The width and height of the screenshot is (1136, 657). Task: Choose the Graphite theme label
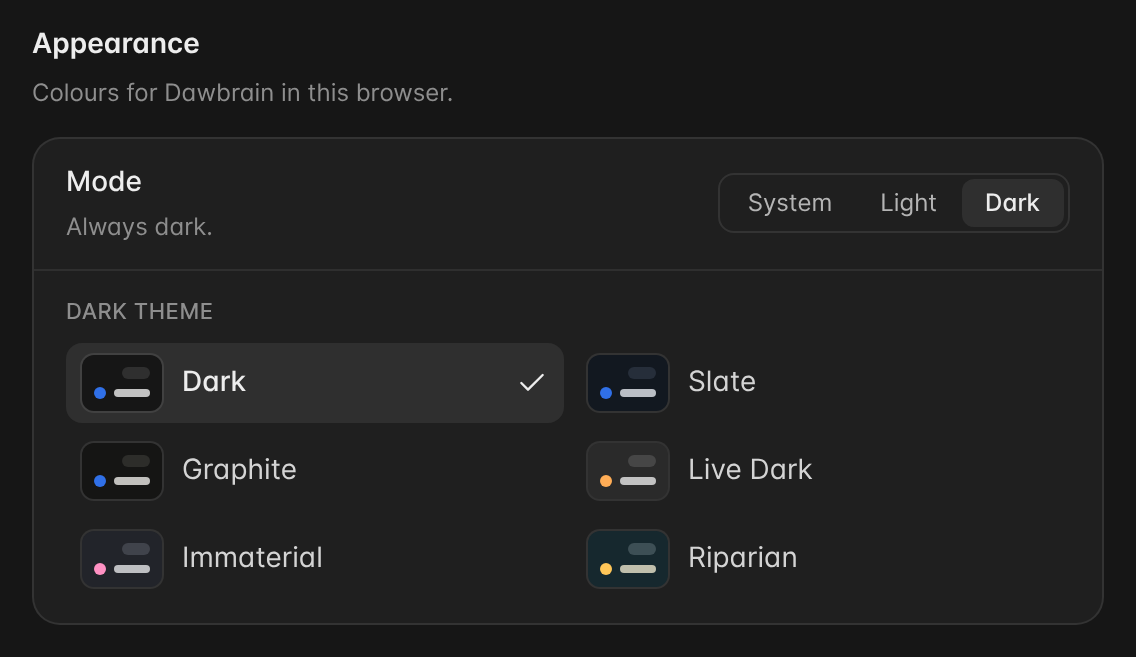click(x=239, y=469)
